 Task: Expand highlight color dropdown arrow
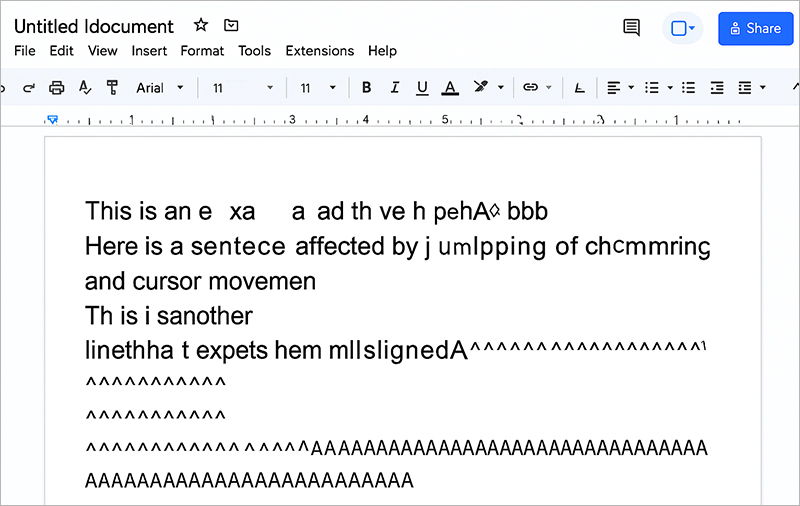(501, 88)
